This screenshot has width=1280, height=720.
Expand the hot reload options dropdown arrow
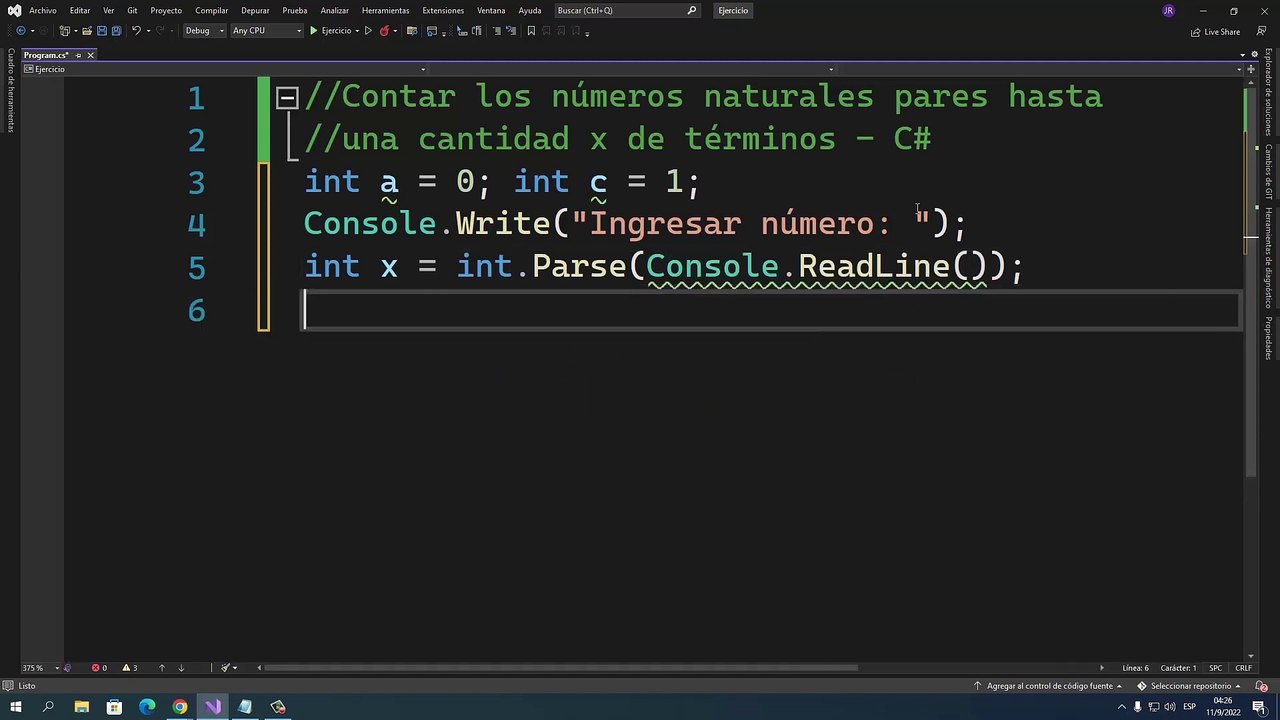coord(395,31)
